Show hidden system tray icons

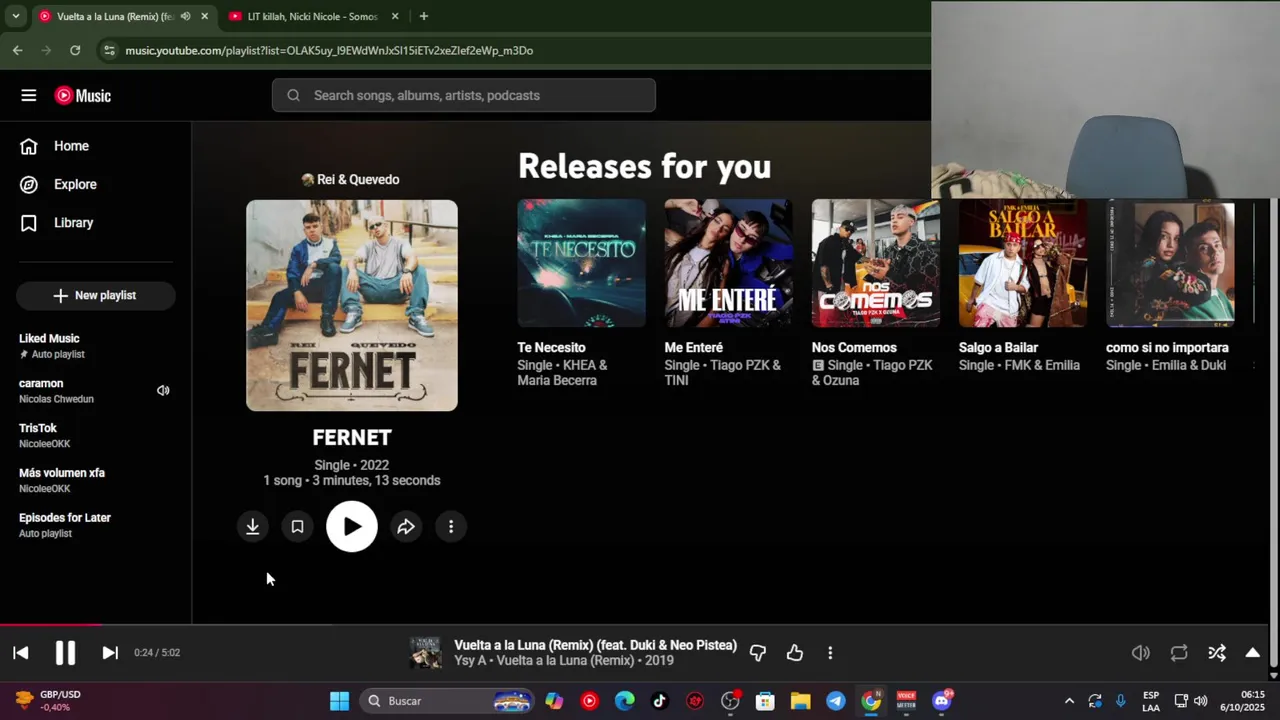point(1069,701)
